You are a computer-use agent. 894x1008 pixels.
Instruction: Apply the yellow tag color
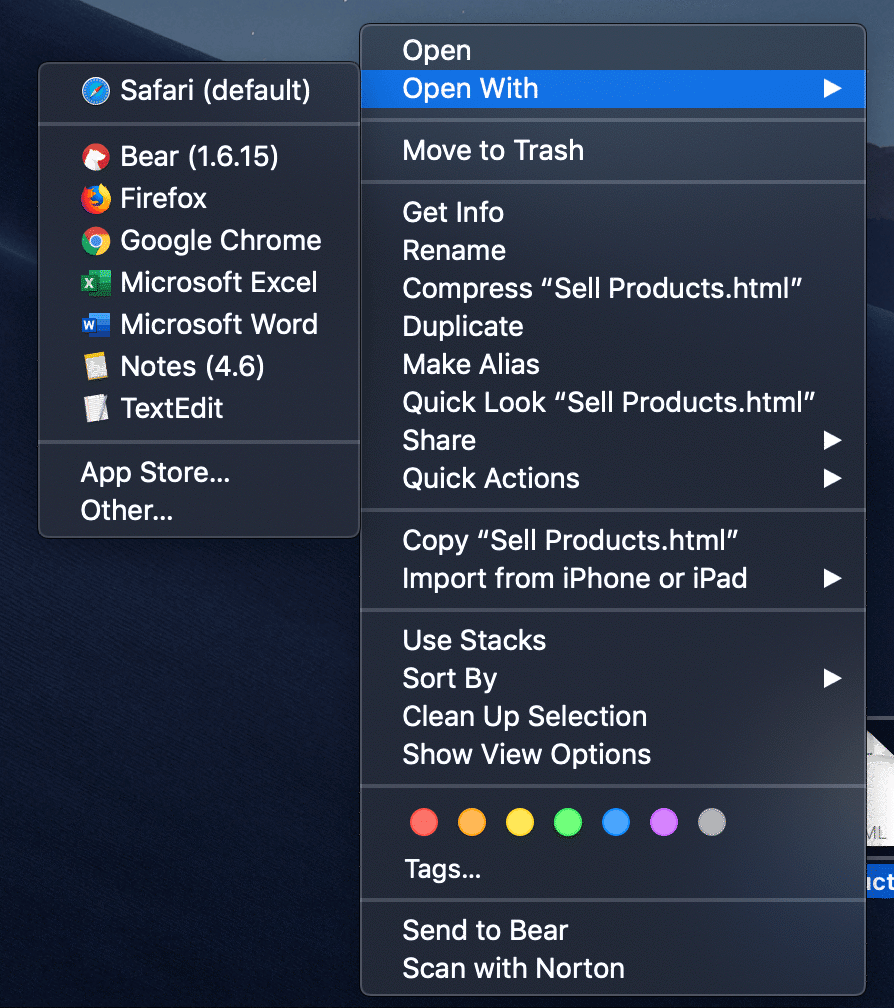(520, 822)
